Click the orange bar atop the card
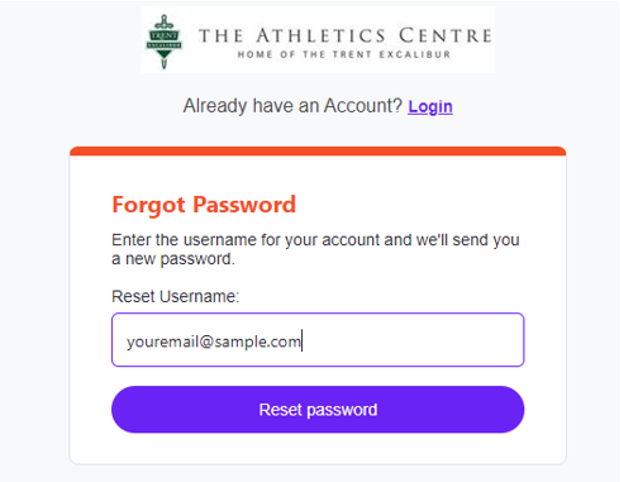 coord(317,151)
